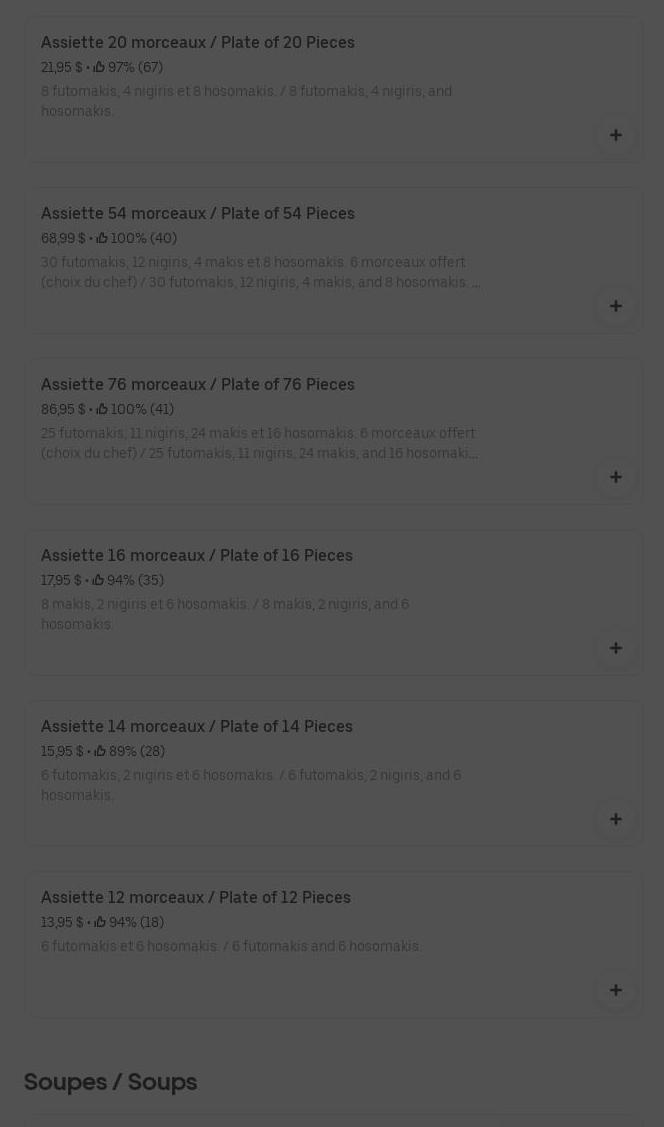Click the Soupes / Soups section heading
Screen dimensions: 664x1127
click(x=110, y=1082)
